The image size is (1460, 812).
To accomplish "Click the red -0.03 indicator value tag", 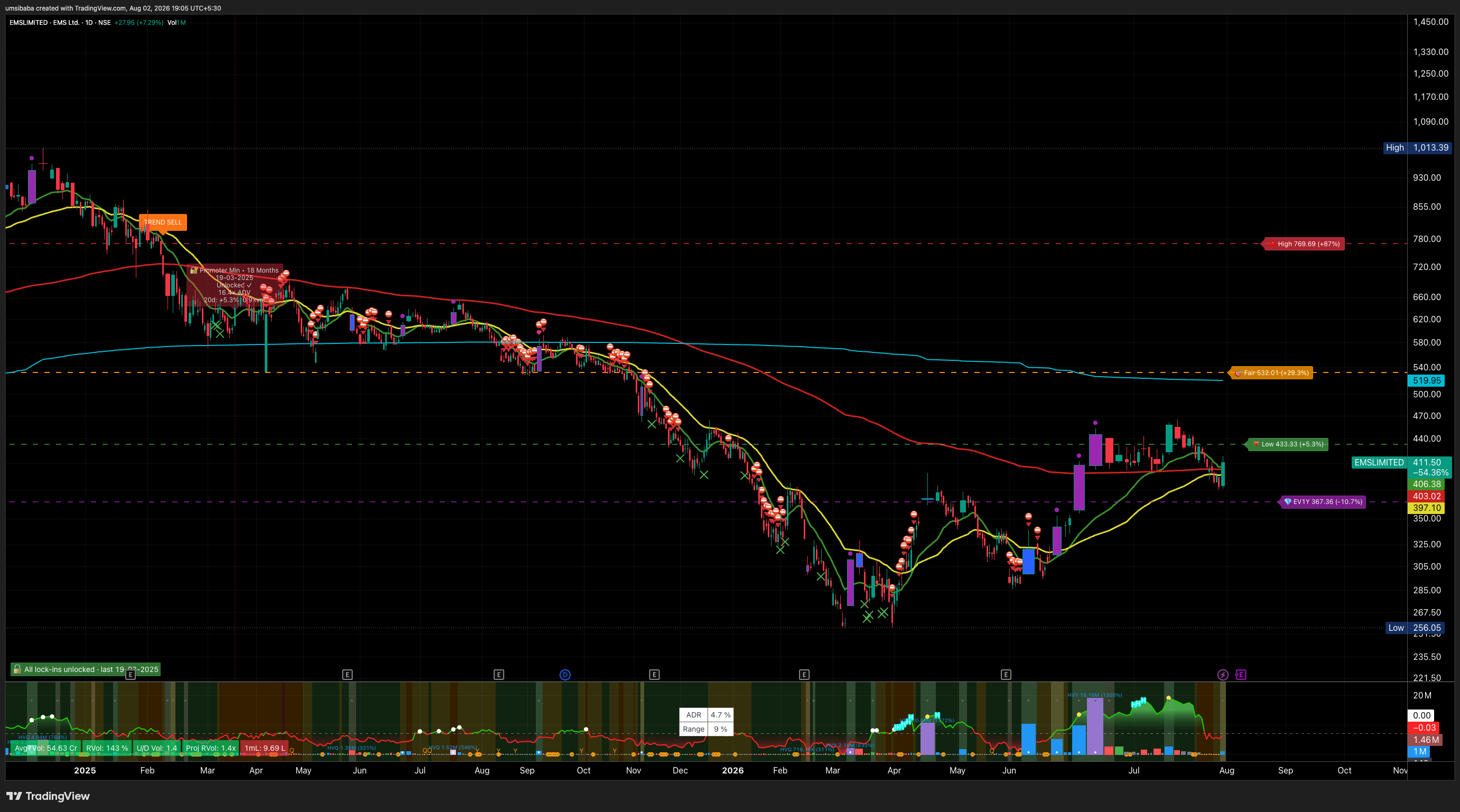I will click(1424, 727).
